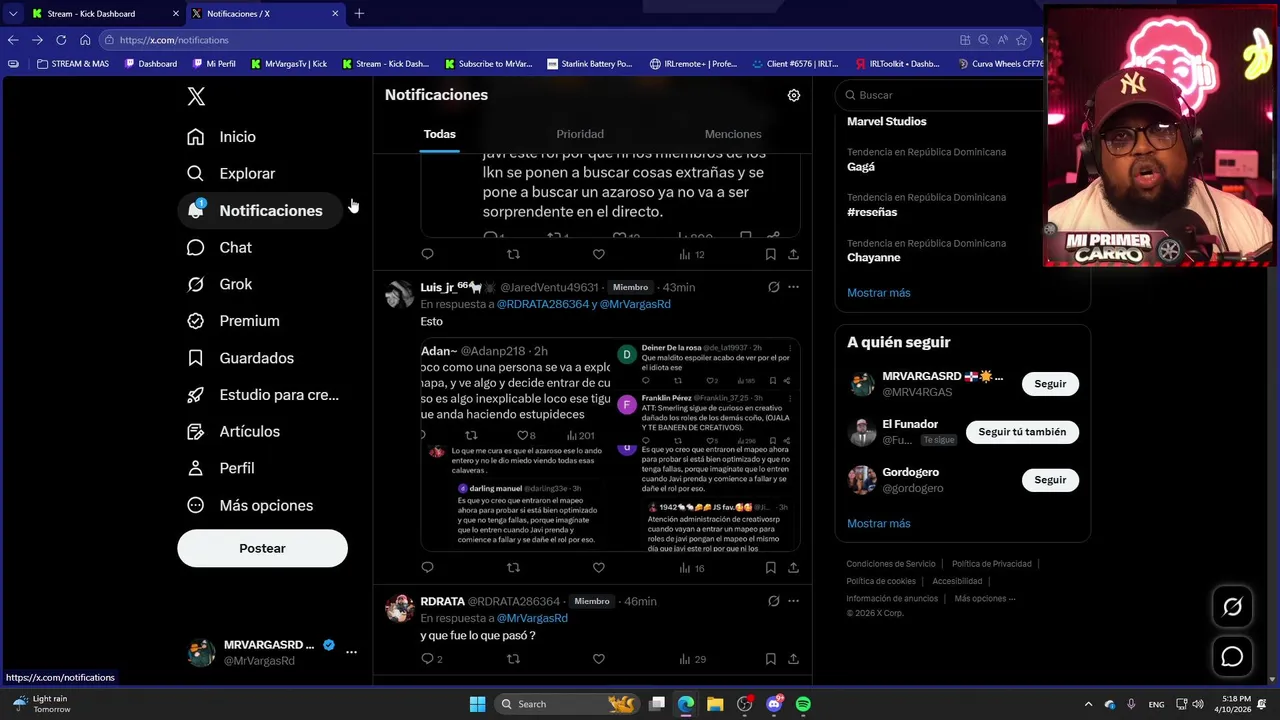This screenshot has height=720, width=1280.
Task: Open notification settings gear
Action: coord(794,95)
